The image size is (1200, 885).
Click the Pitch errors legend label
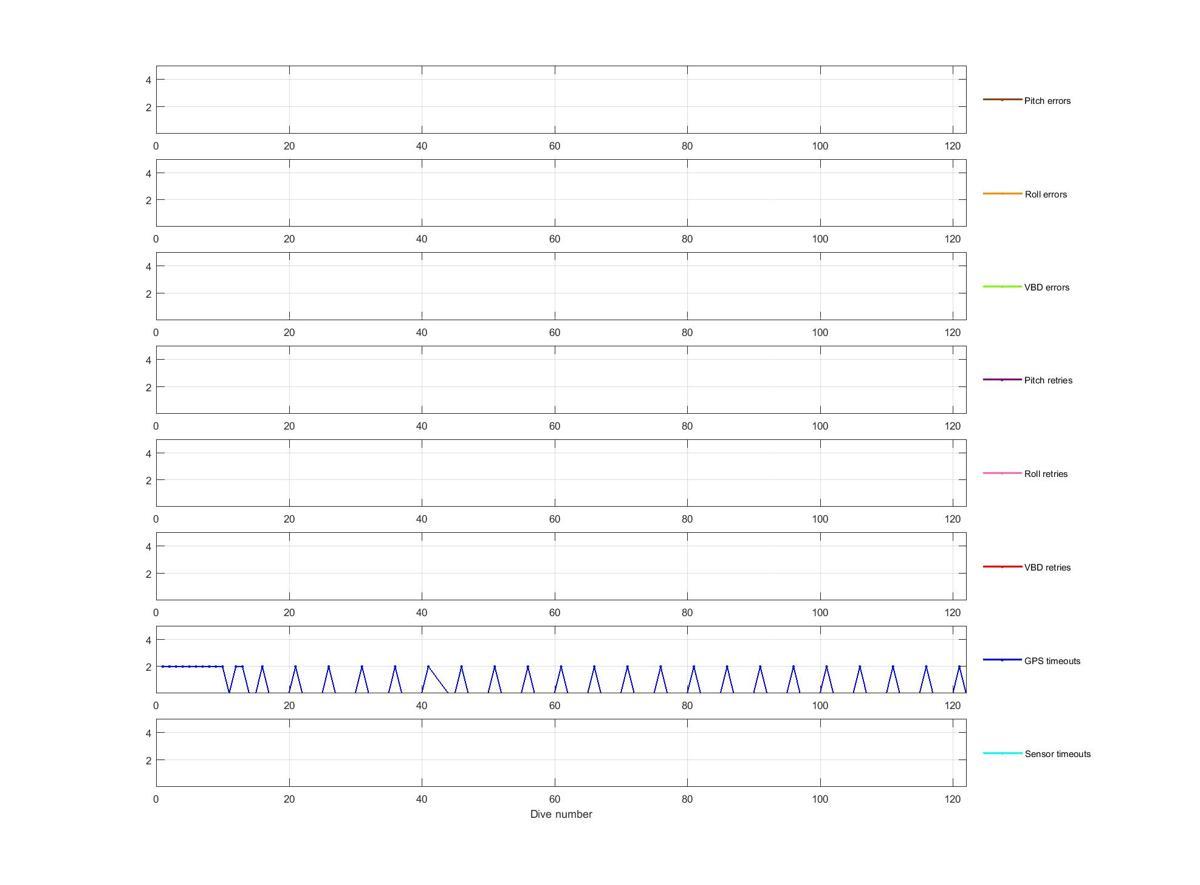[1047, 101]
